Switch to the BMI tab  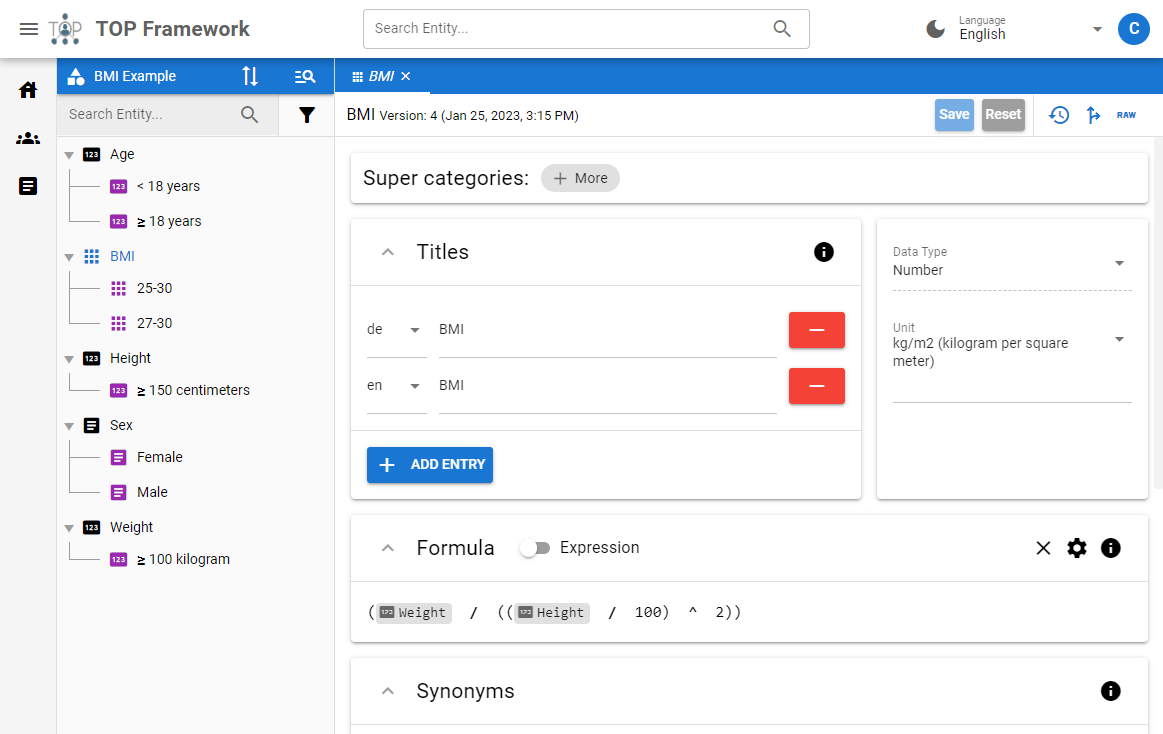380,76
